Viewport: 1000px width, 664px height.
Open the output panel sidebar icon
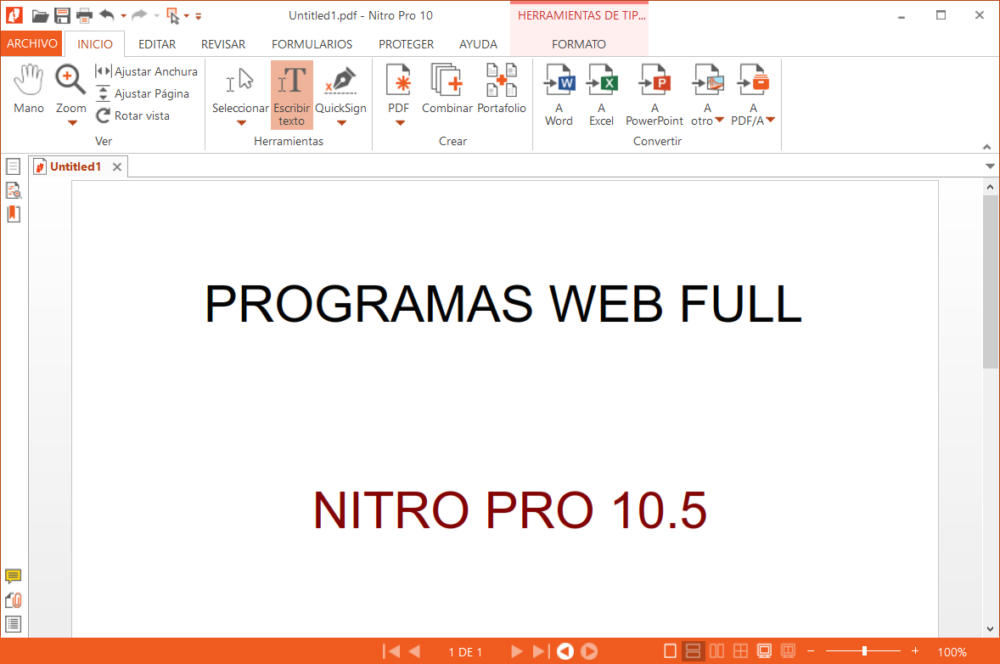point(13,624)
